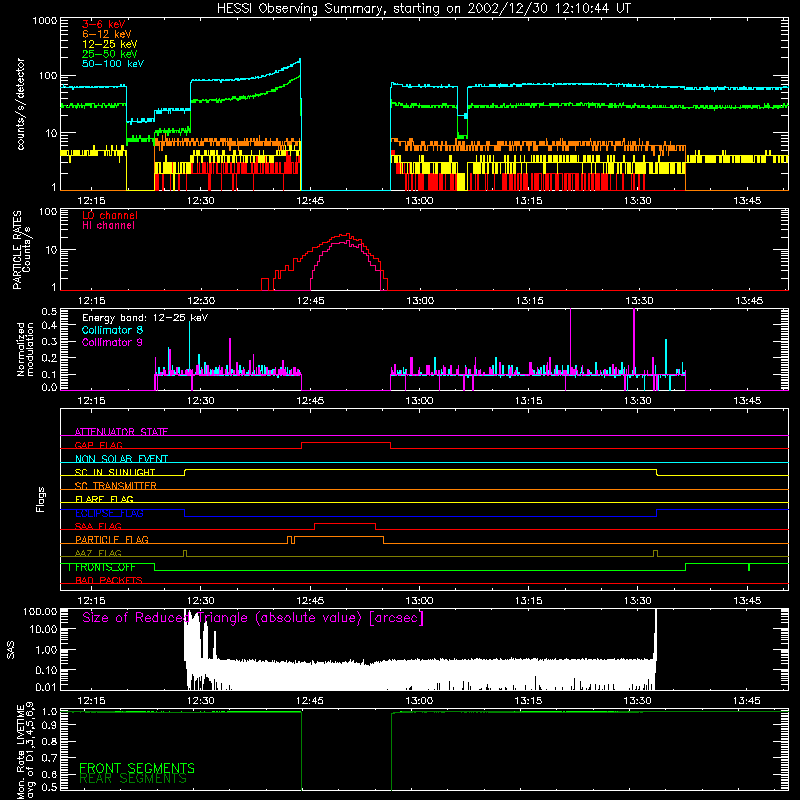Click the HESSI Observing Summary title text
This screenshot has height=800, width=800.
pos(423,9)
